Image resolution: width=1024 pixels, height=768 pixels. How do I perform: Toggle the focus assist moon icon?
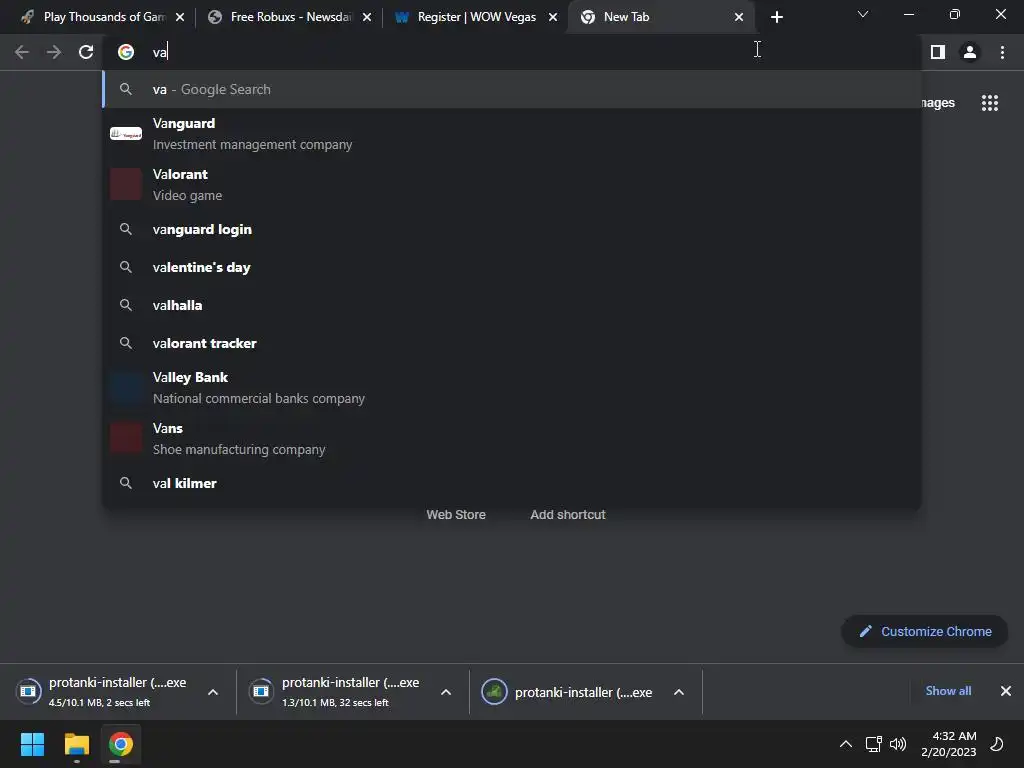[x=997, y=744]
